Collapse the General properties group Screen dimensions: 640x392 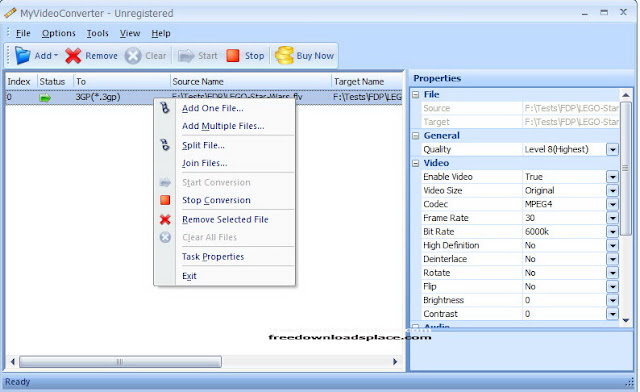pos(416,136)
